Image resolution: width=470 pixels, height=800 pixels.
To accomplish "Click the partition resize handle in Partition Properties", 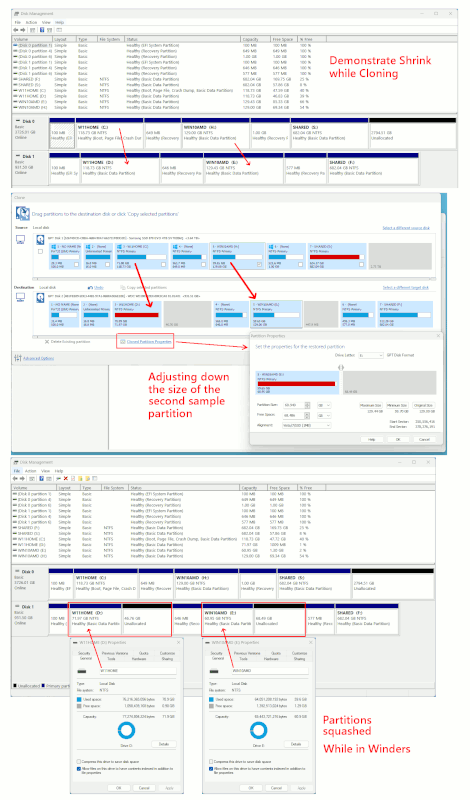I will 341,367.
